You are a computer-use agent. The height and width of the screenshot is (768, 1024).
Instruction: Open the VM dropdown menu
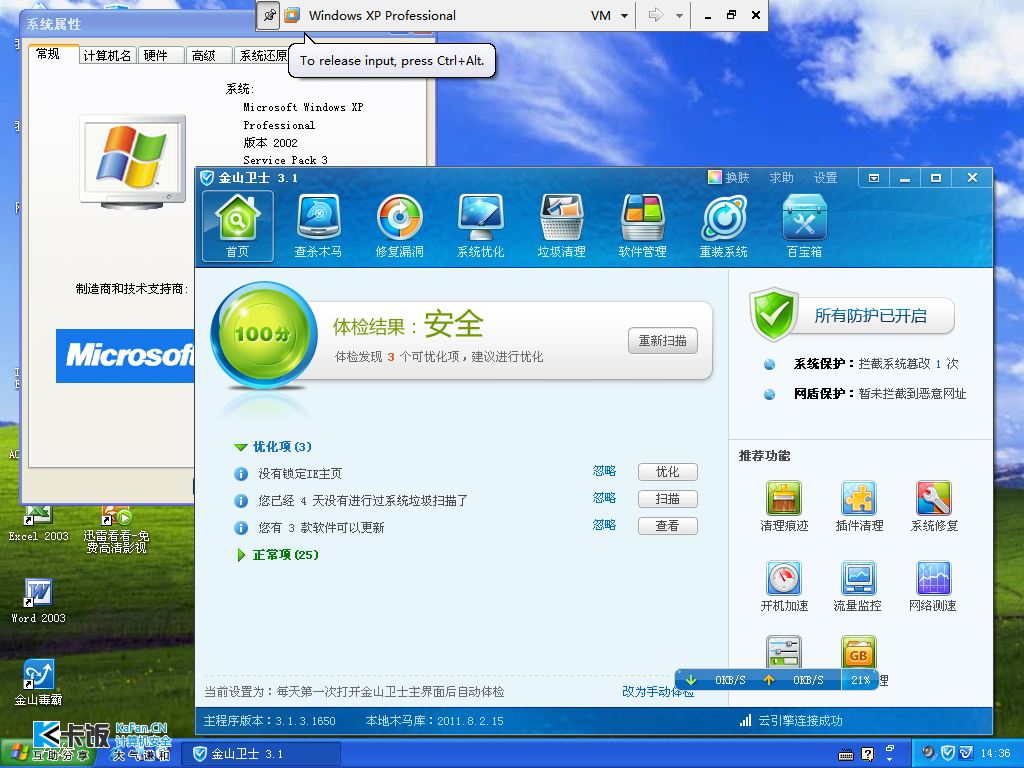click(x=609, y=16)
